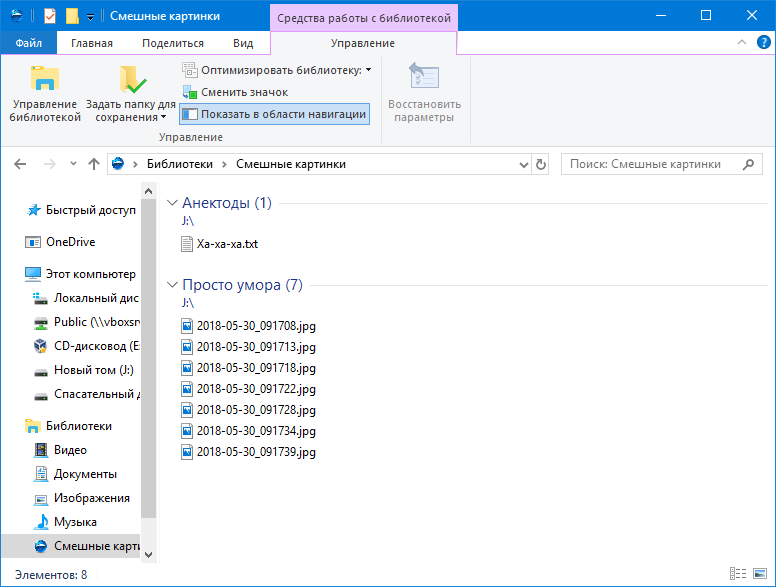Switch to the Поделиться ribbon tab
Screen dimensions: 776x587
pos(173,43)
